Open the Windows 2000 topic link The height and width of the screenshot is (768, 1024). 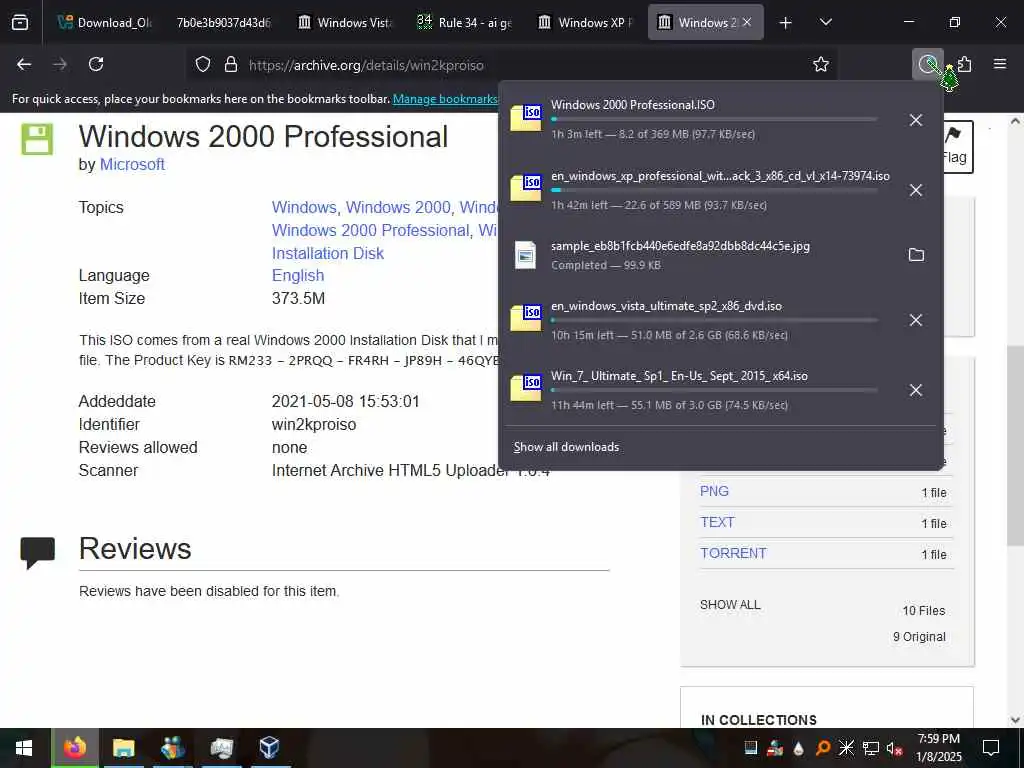click(398, 207)
